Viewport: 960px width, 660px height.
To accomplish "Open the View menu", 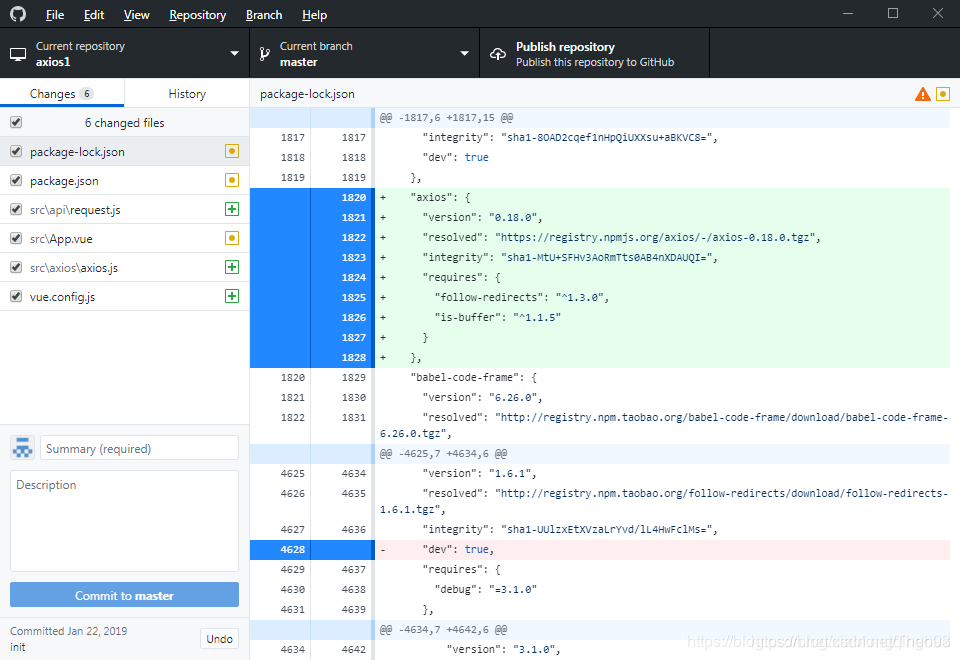I will pyautogui.click(x=136, y=15).
